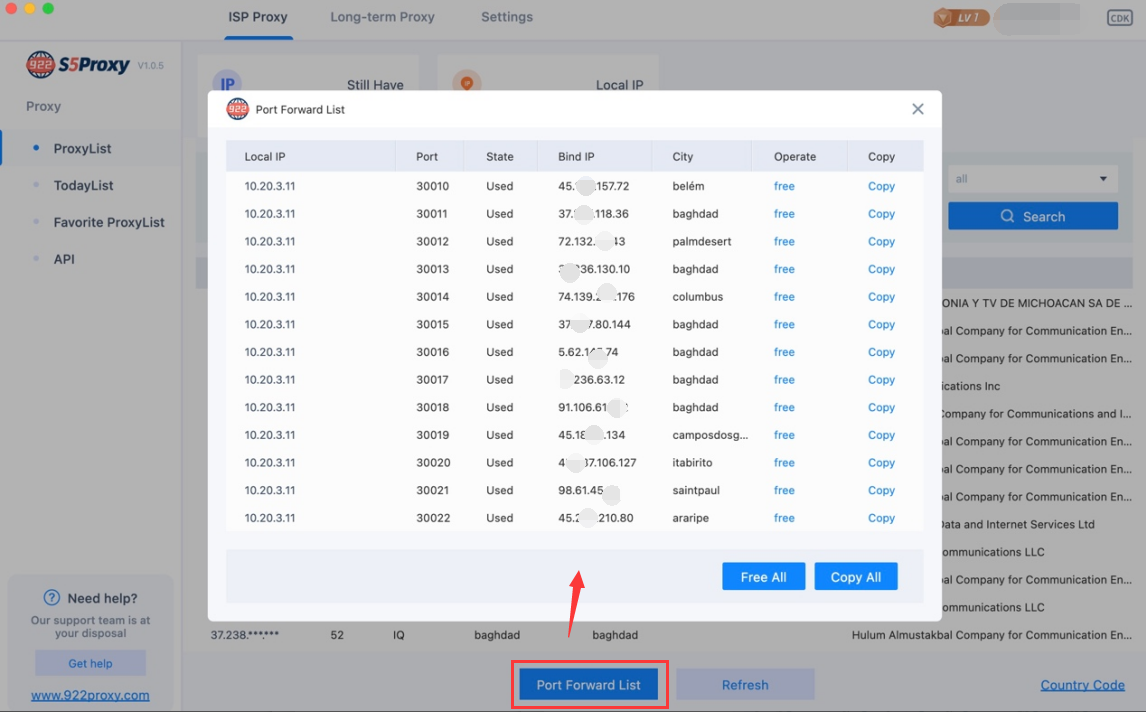This screenshot has width=1146, height=712.
Task: Click the Copy All button
Action: pyautogui.click(x=856, y=577)
